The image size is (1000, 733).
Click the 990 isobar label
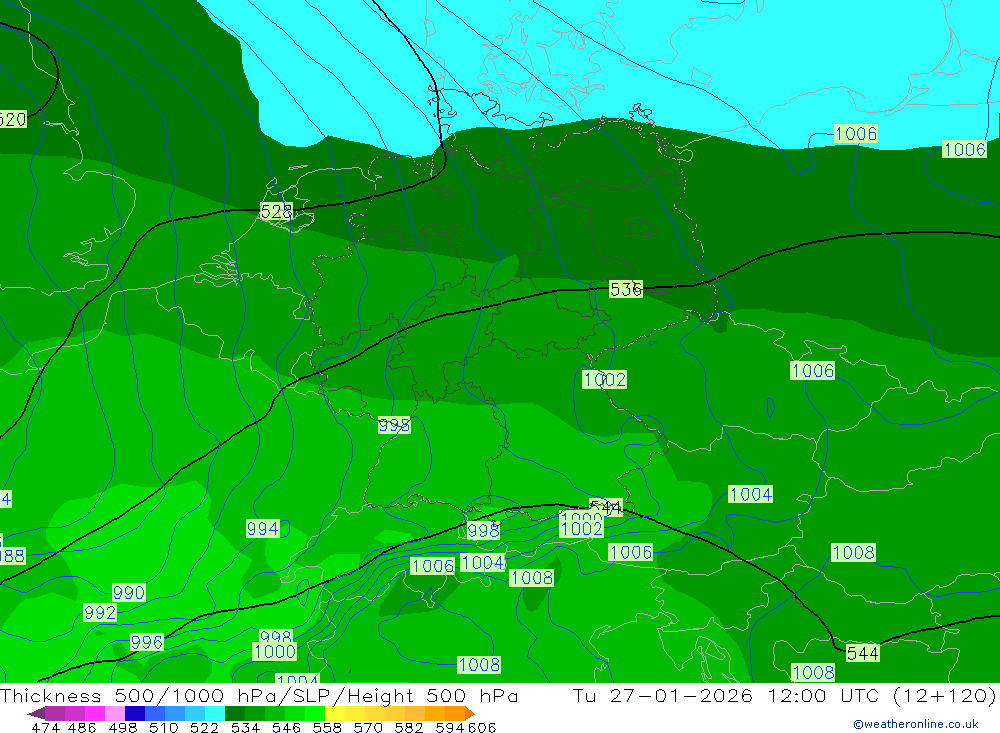pos(129,592)
